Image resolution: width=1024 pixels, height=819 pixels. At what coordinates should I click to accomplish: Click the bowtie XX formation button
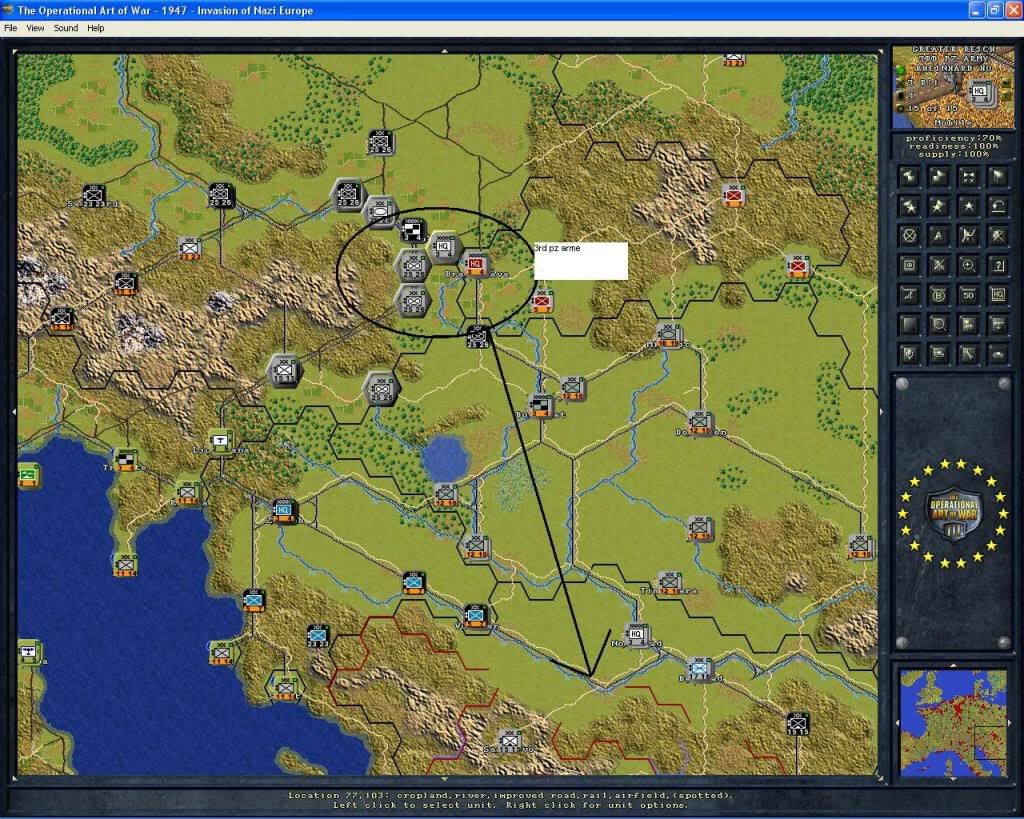coord(968,176)
